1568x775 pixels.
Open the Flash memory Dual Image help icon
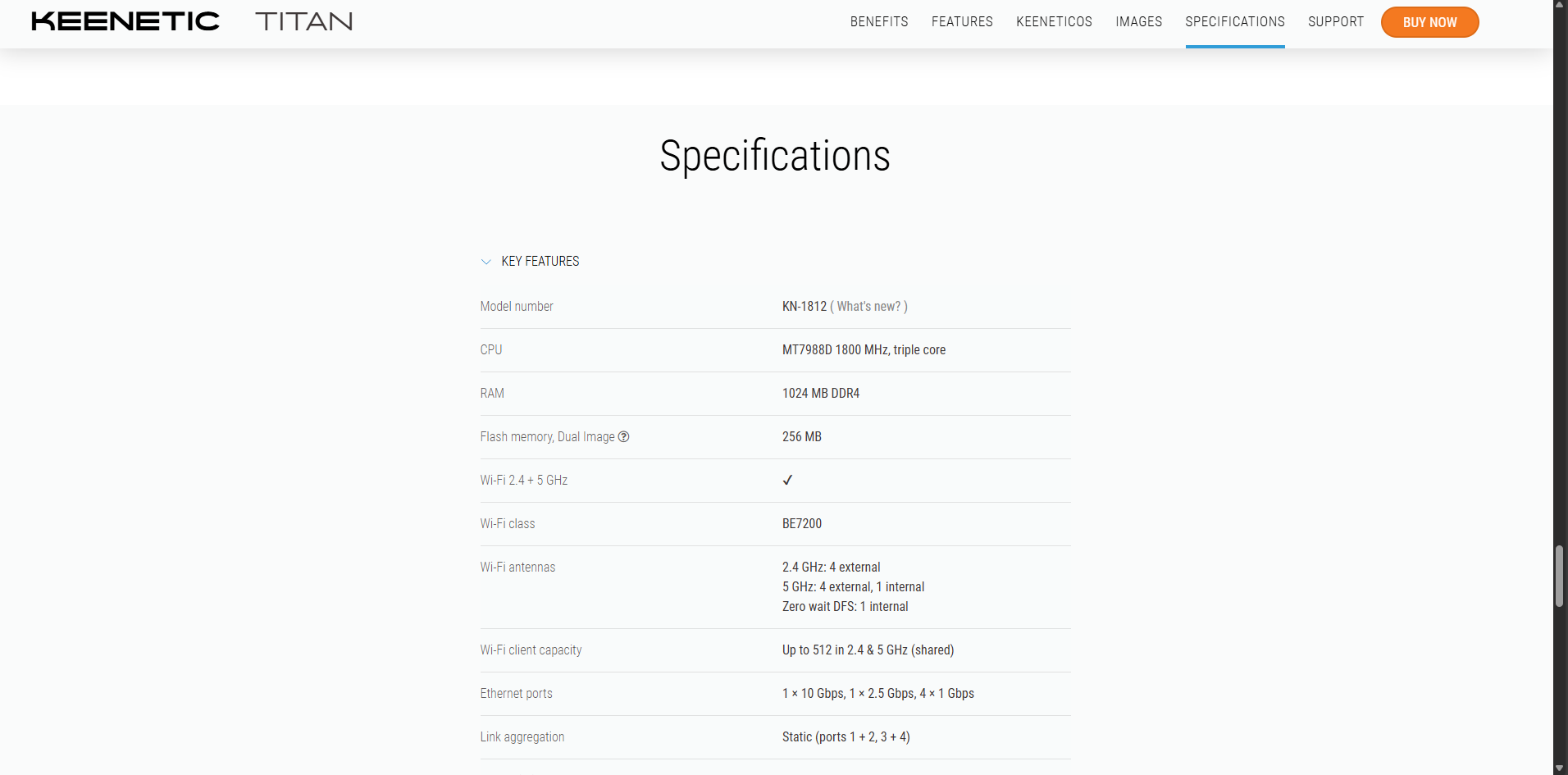(x=624, y=436)
